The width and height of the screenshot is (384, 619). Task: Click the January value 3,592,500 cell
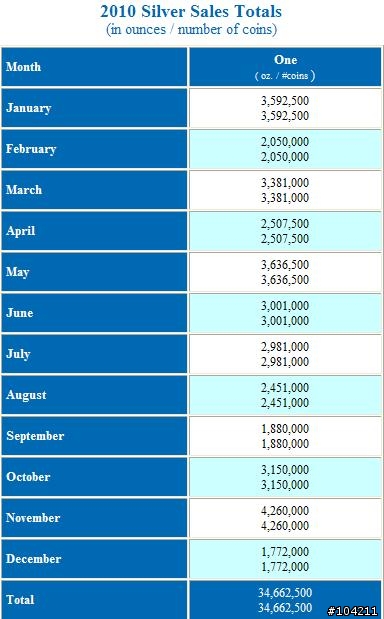[285, 108]
